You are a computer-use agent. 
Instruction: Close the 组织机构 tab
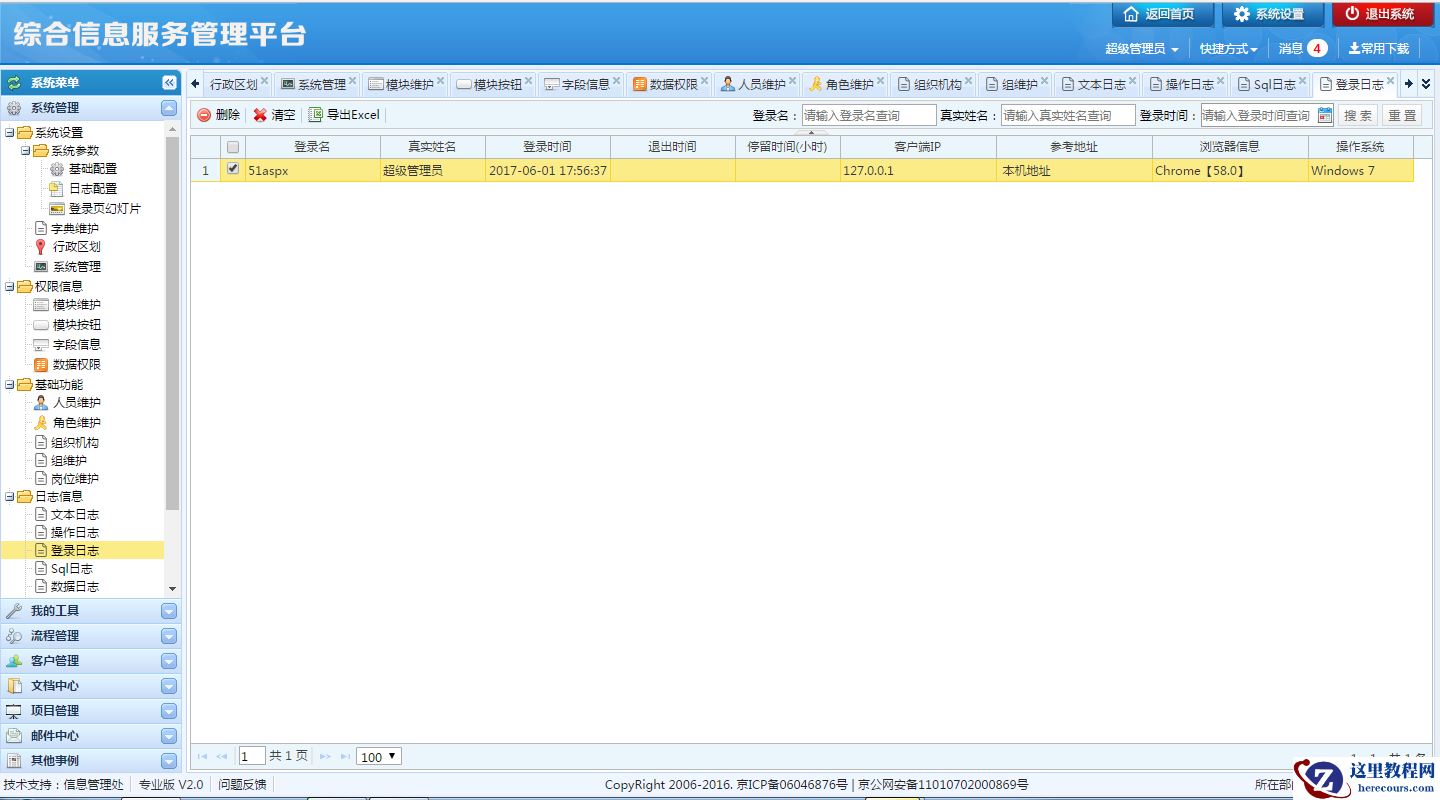(x=969, y=81)
